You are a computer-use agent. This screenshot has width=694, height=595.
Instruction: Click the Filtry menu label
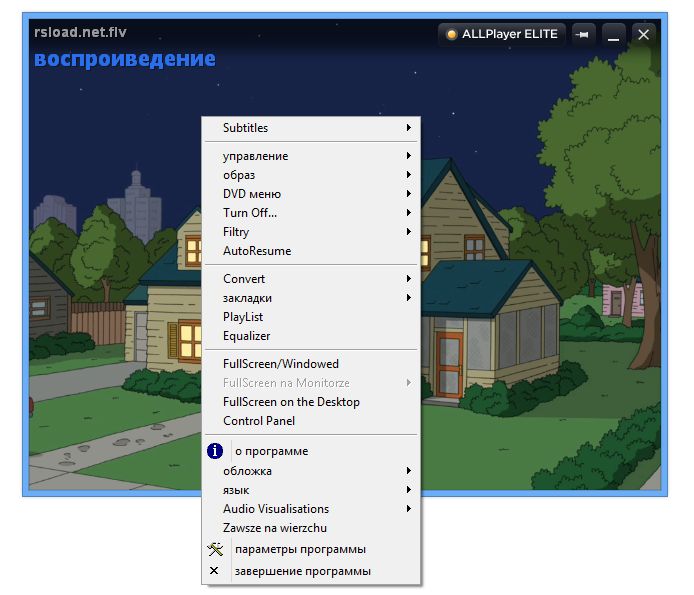(236, 232)
